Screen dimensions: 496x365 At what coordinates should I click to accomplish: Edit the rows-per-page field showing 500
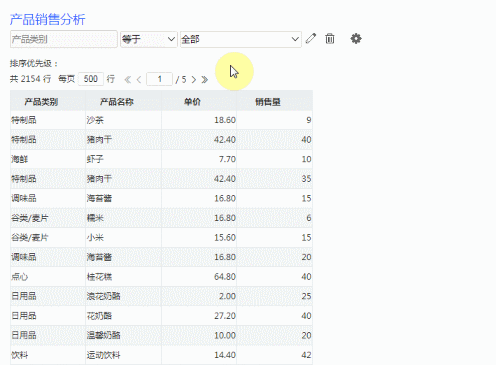point(91,79)
